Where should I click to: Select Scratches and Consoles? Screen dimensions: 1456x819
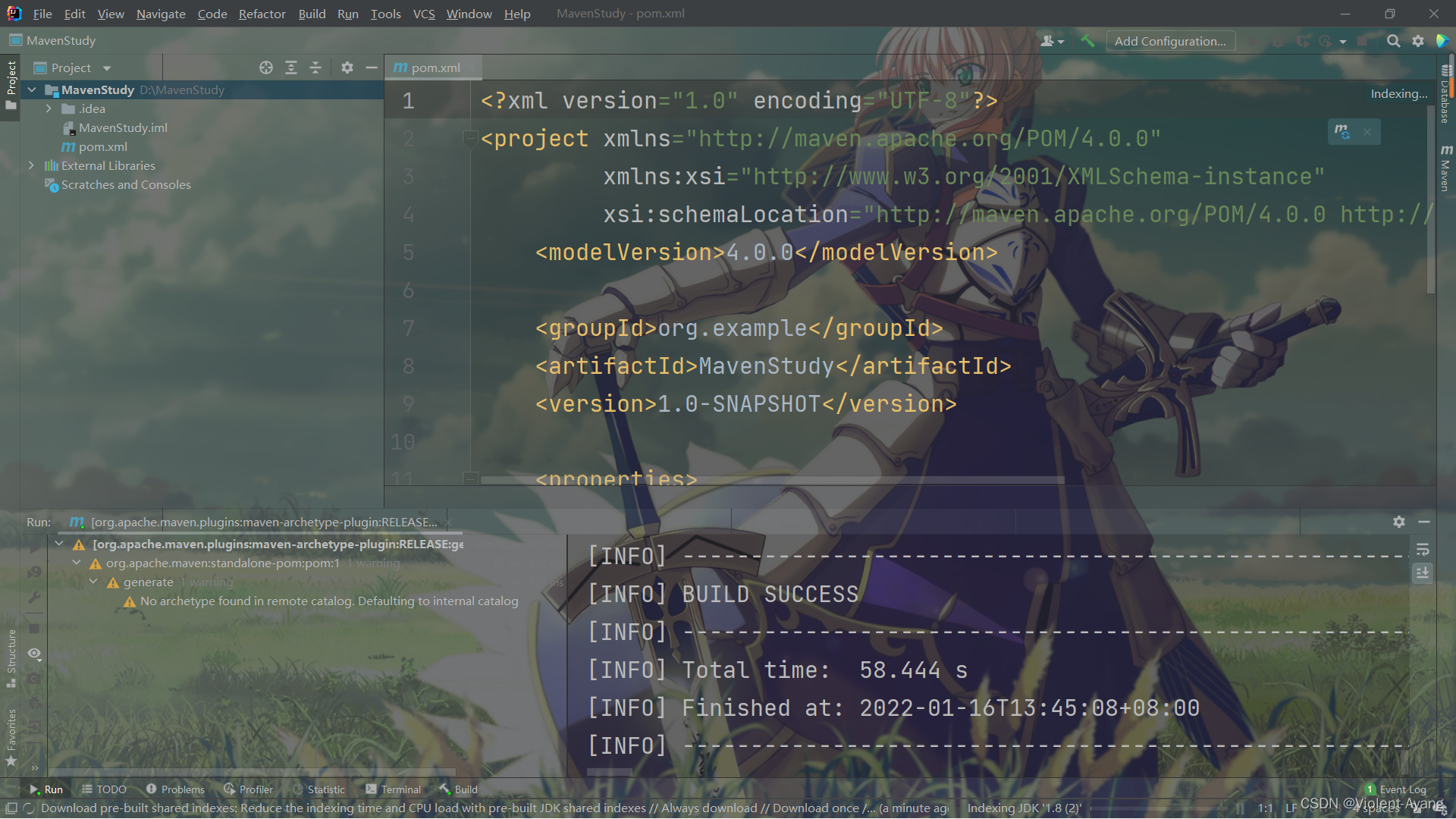[118, 184]
